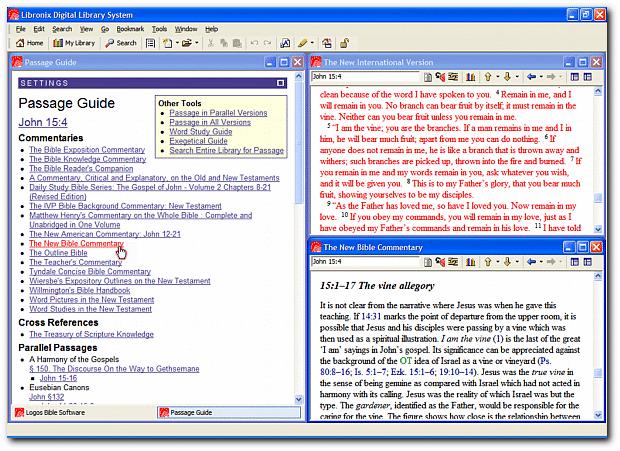
Task: Select the Passage Guide bottom tab
Action: [x=229, y=413]
